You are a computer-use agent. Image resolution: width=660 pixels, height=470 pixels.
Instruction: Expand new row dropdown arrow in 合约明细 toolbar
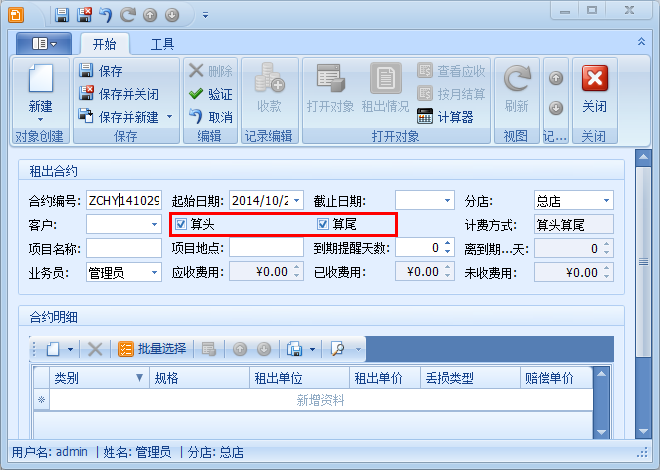70,349
